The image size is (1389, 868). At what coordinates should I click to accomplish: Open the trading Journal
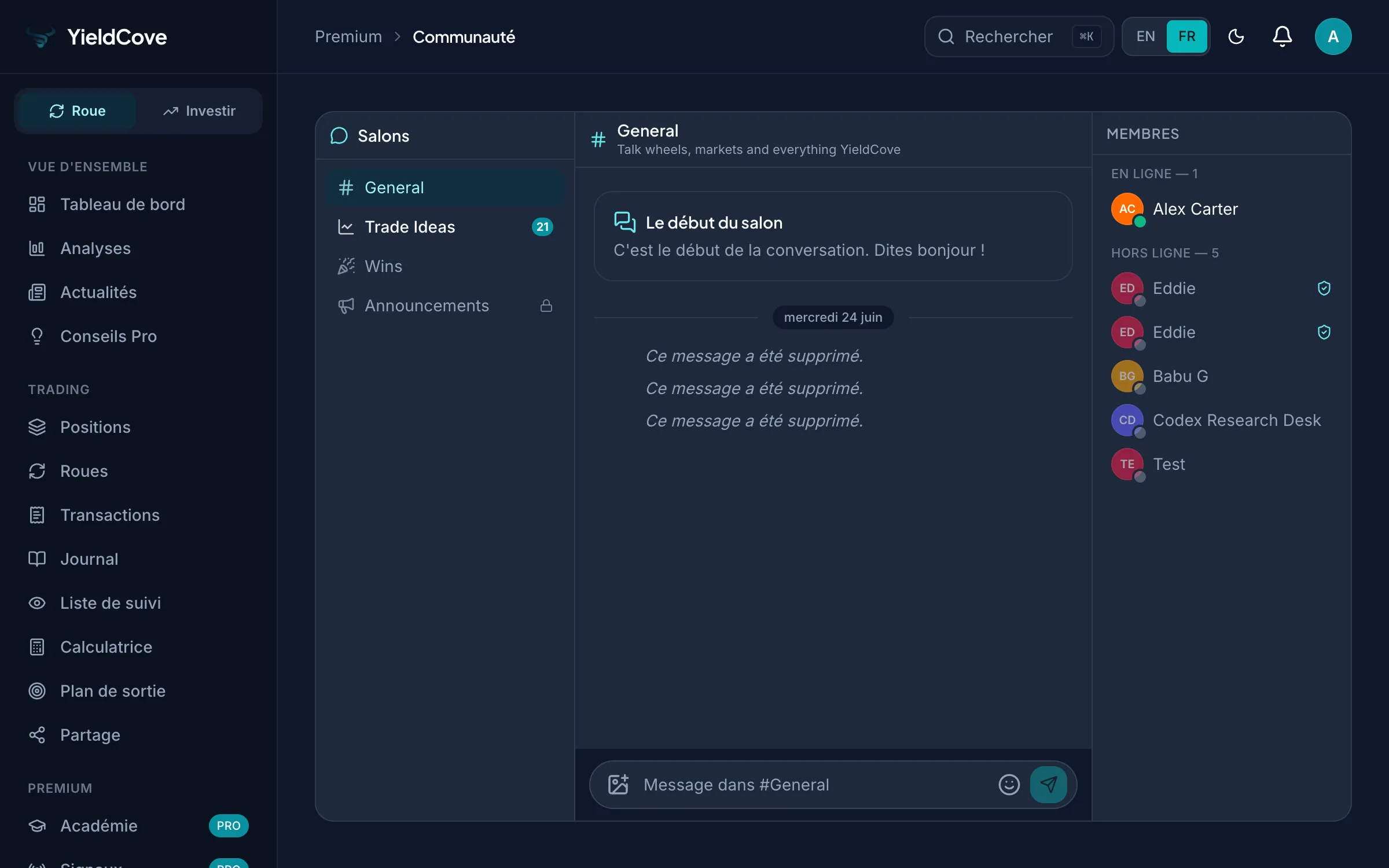tap(138, 559)
